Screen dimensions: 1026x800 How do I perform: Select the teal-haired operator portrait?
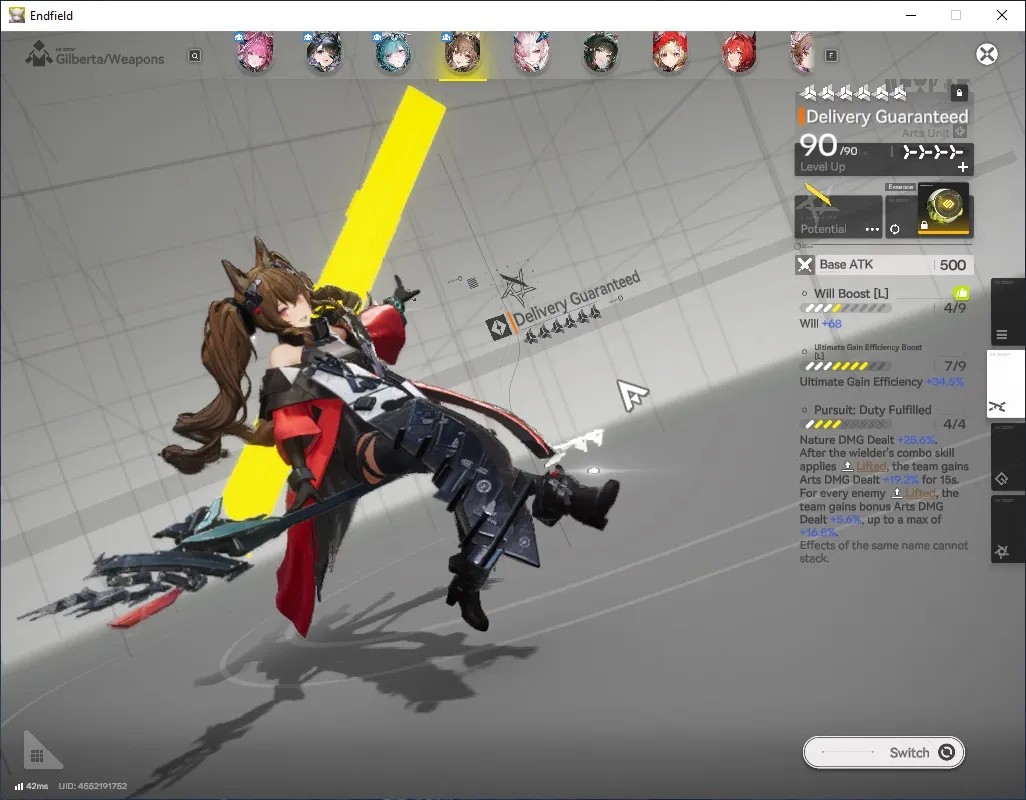[393, 53]
